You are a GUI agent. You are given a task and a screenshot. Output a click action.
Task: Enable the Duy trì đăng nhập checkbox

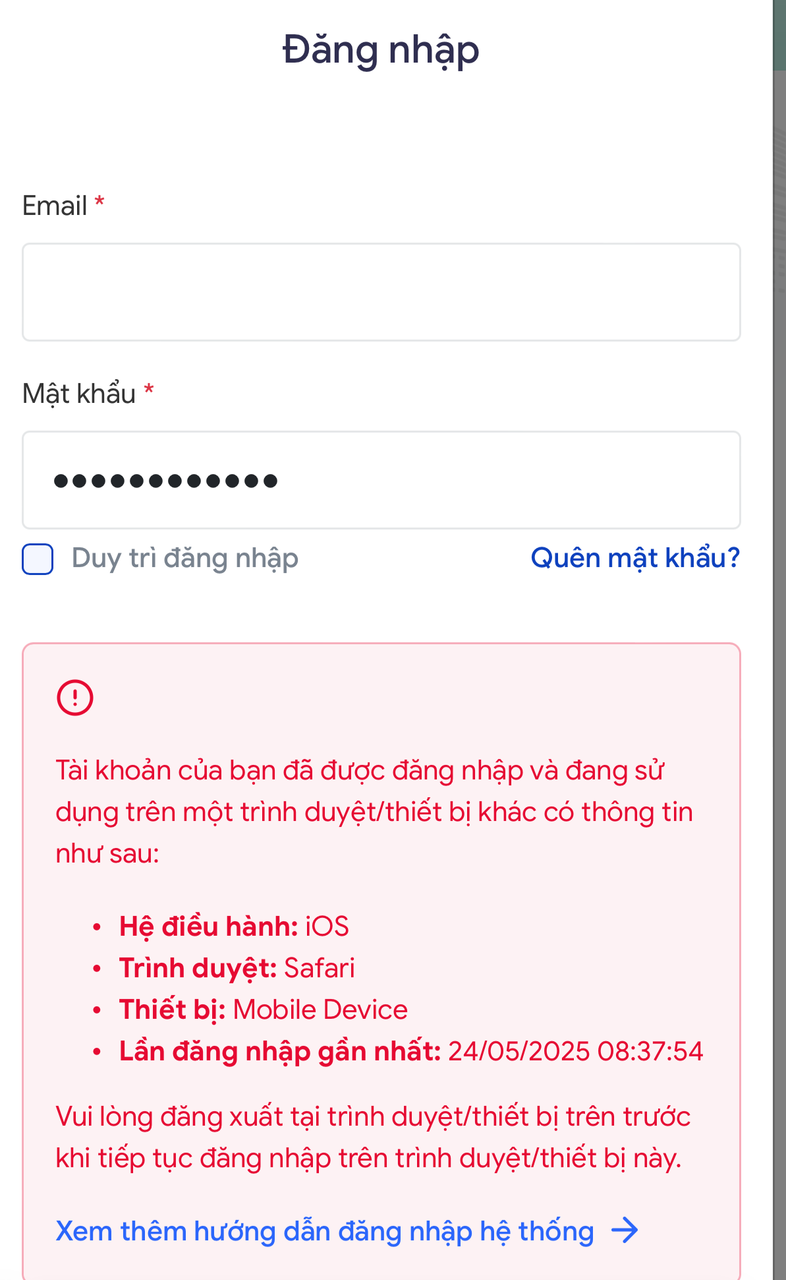(x=37, y=559)
